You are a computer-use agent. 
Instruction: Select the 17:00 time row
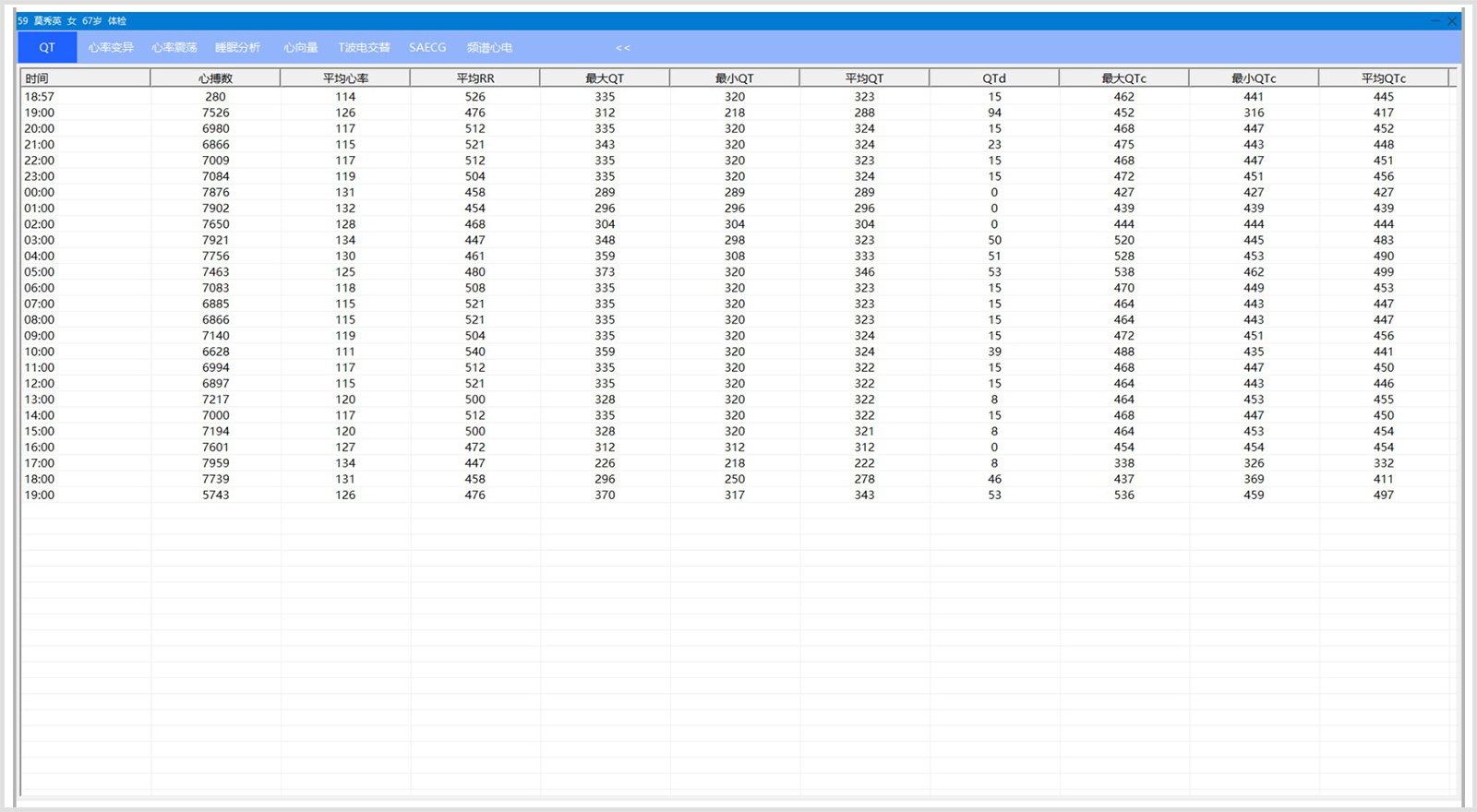(x=40, y=463)
